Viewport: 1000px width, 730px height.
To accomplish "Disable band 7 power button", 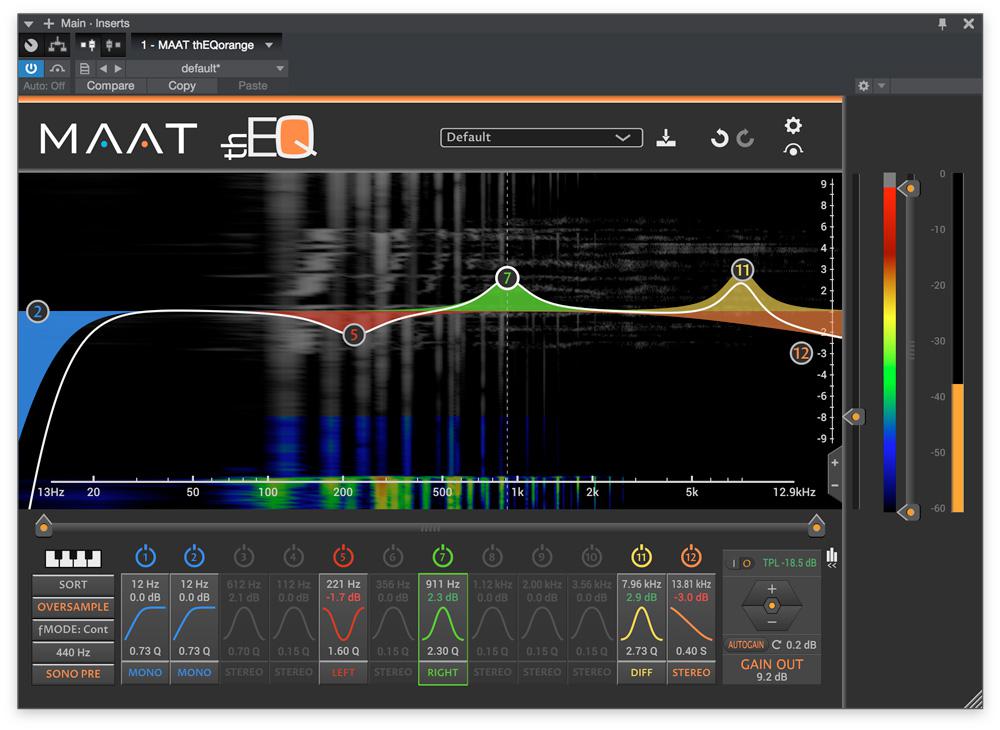I will tap(443, 557).
